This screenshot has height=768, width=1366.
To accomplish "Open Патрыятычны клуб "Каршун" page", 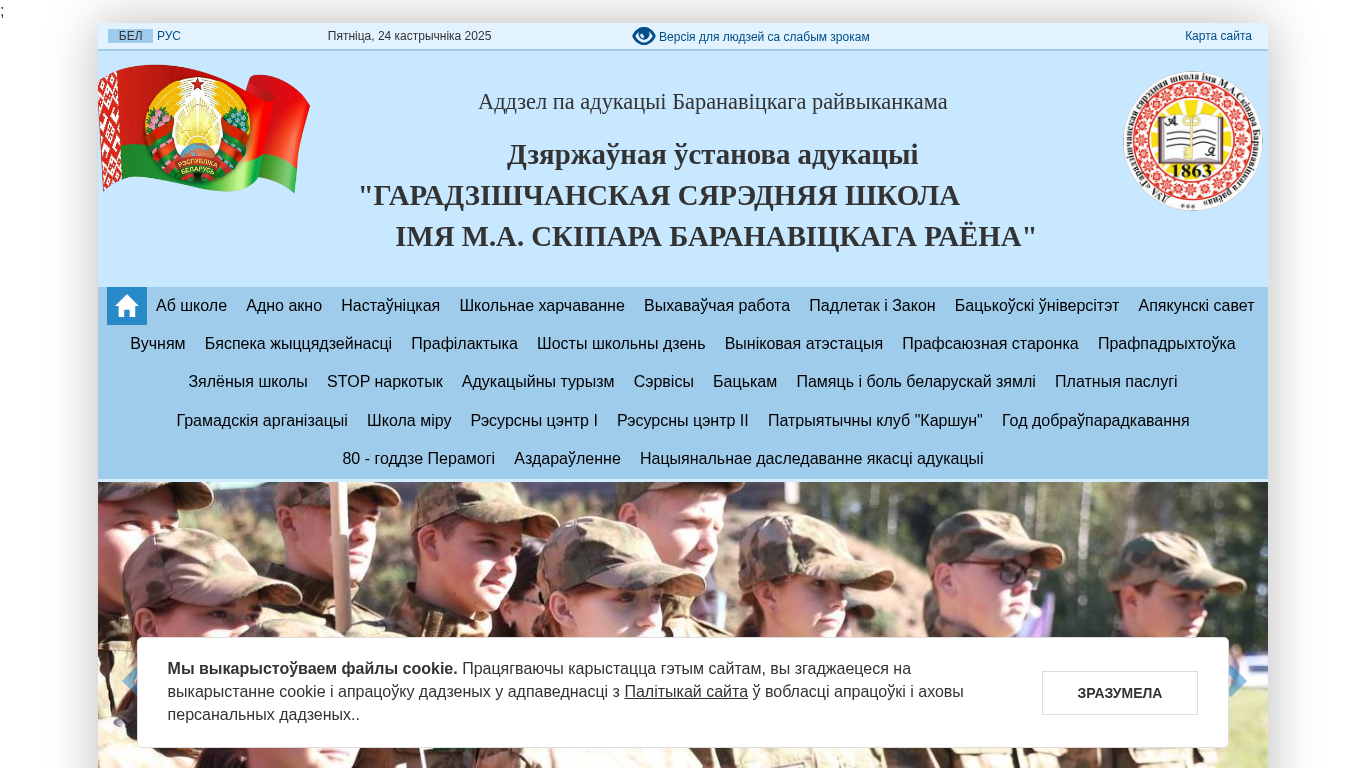I will click(x=875, y=421).
